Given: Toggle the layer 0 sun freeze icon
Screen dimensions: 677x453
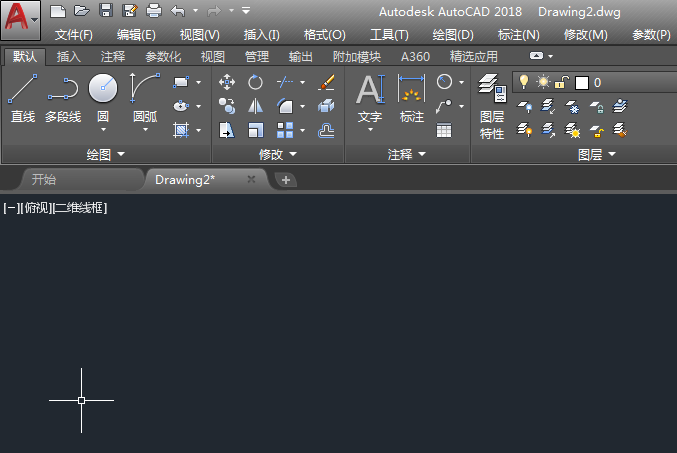Looking at the screenshot, I should click(x=543, y=82).
